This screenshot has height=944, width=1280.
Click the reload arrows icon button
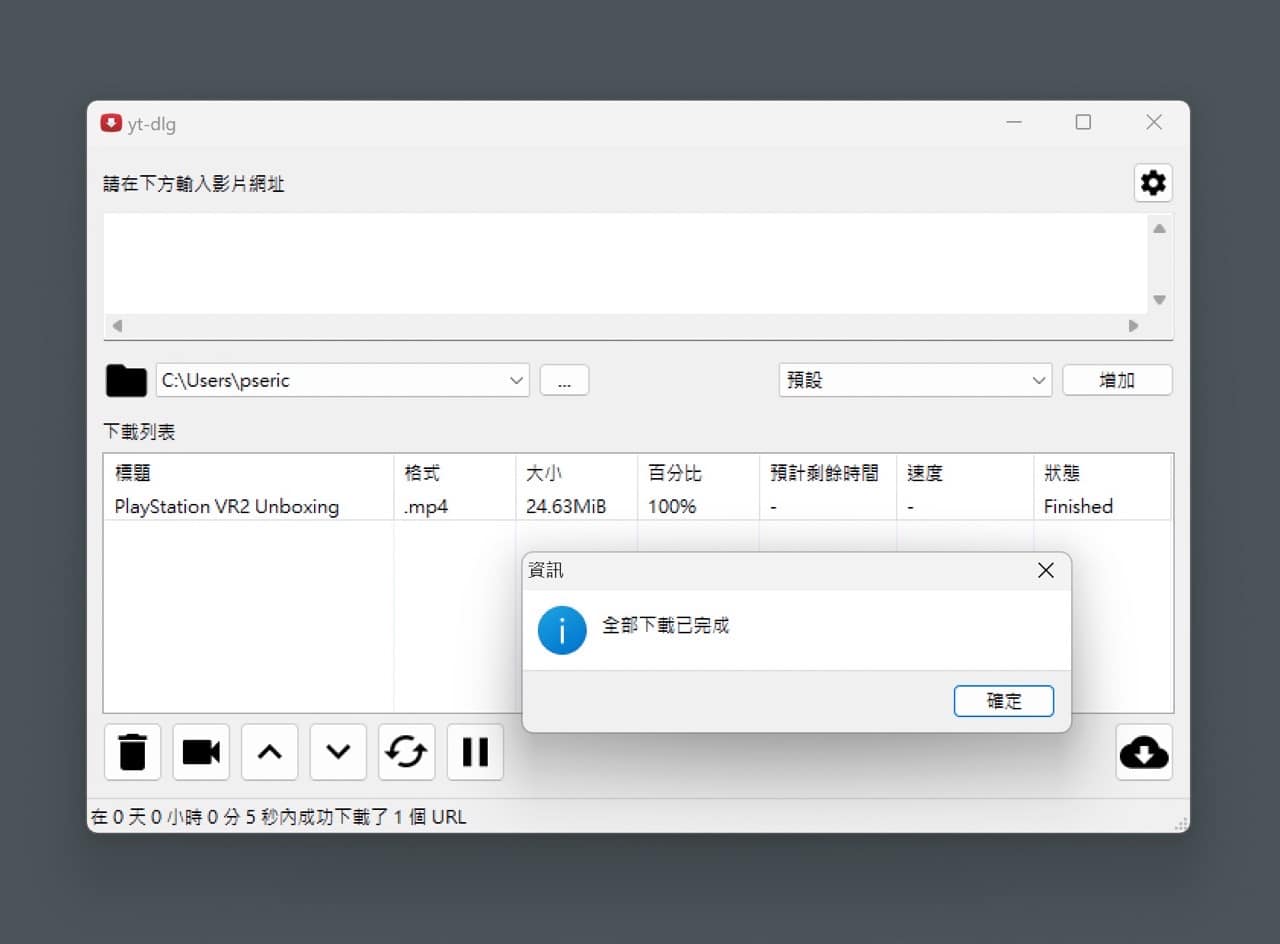406,752
